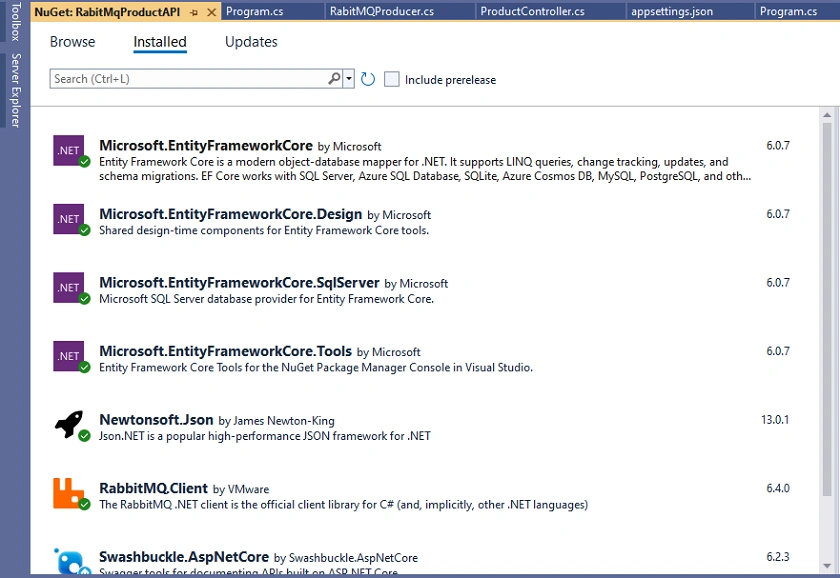
Task: Switch to the Updates tab
Action: 251,42
